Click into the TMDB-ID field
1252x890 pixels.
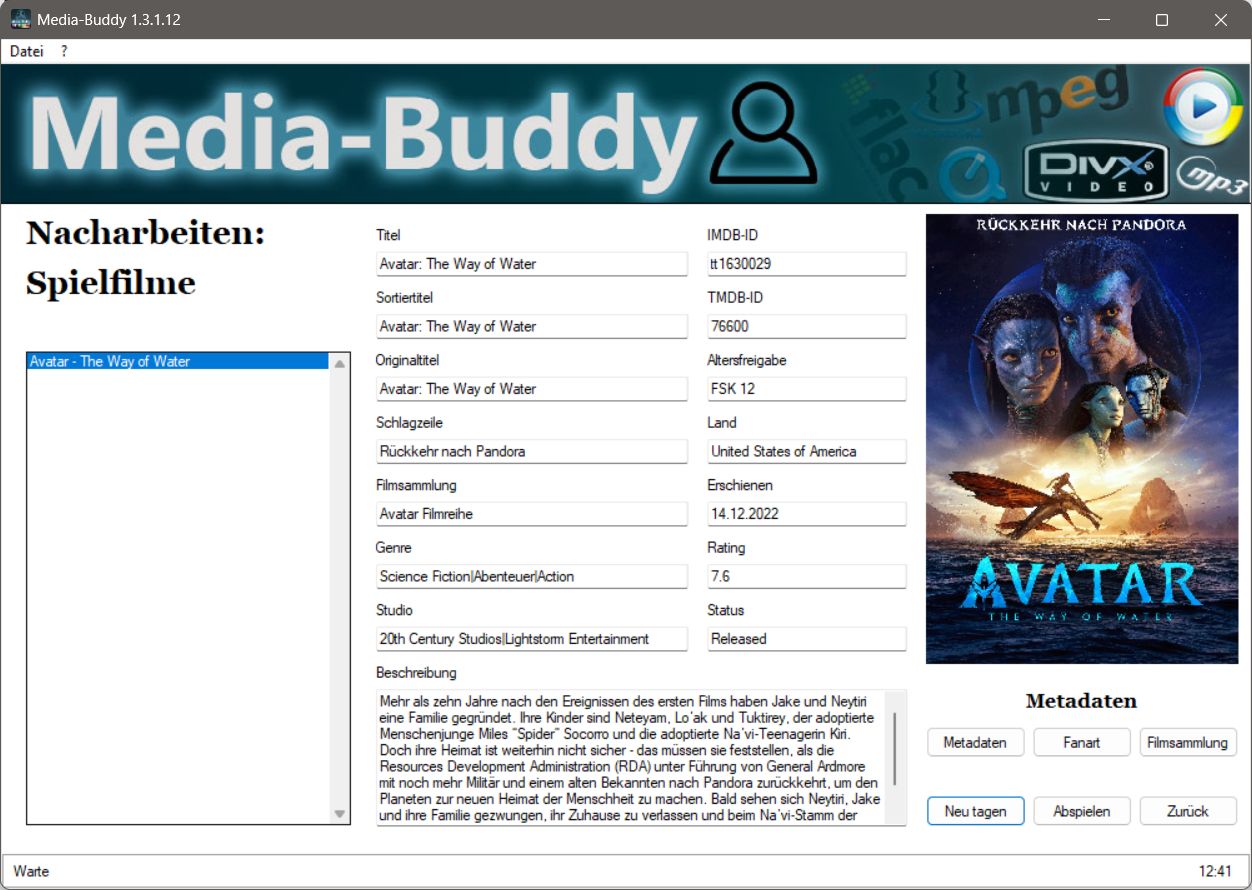pos(807,326)
